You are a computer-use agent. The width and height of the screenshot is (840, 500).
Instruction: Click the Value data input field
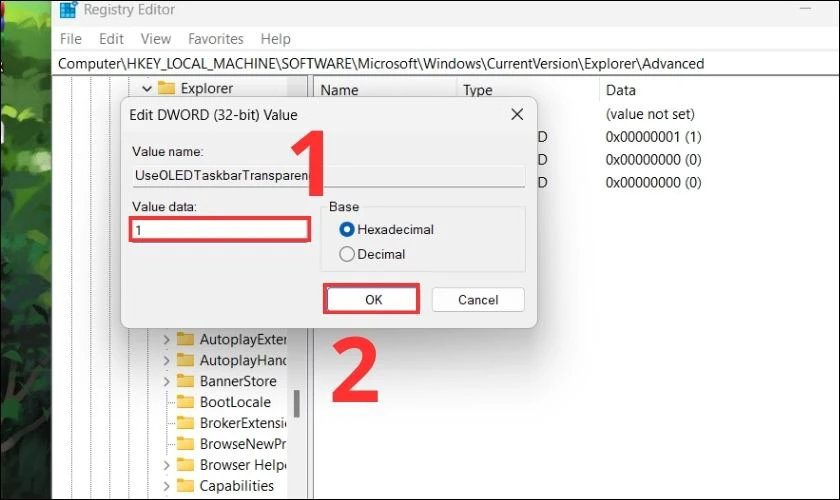[220, 230]
